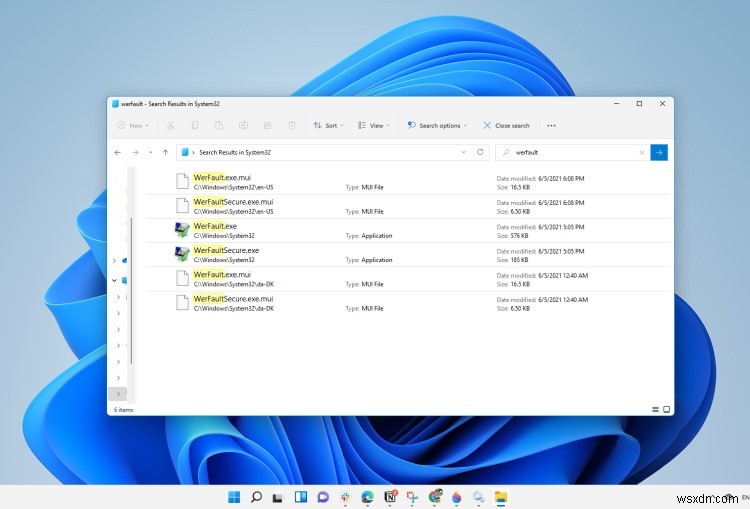Viewport: 750px width, 509px height.
Task: Open the New item dropdown
Action: coord(133,125)
